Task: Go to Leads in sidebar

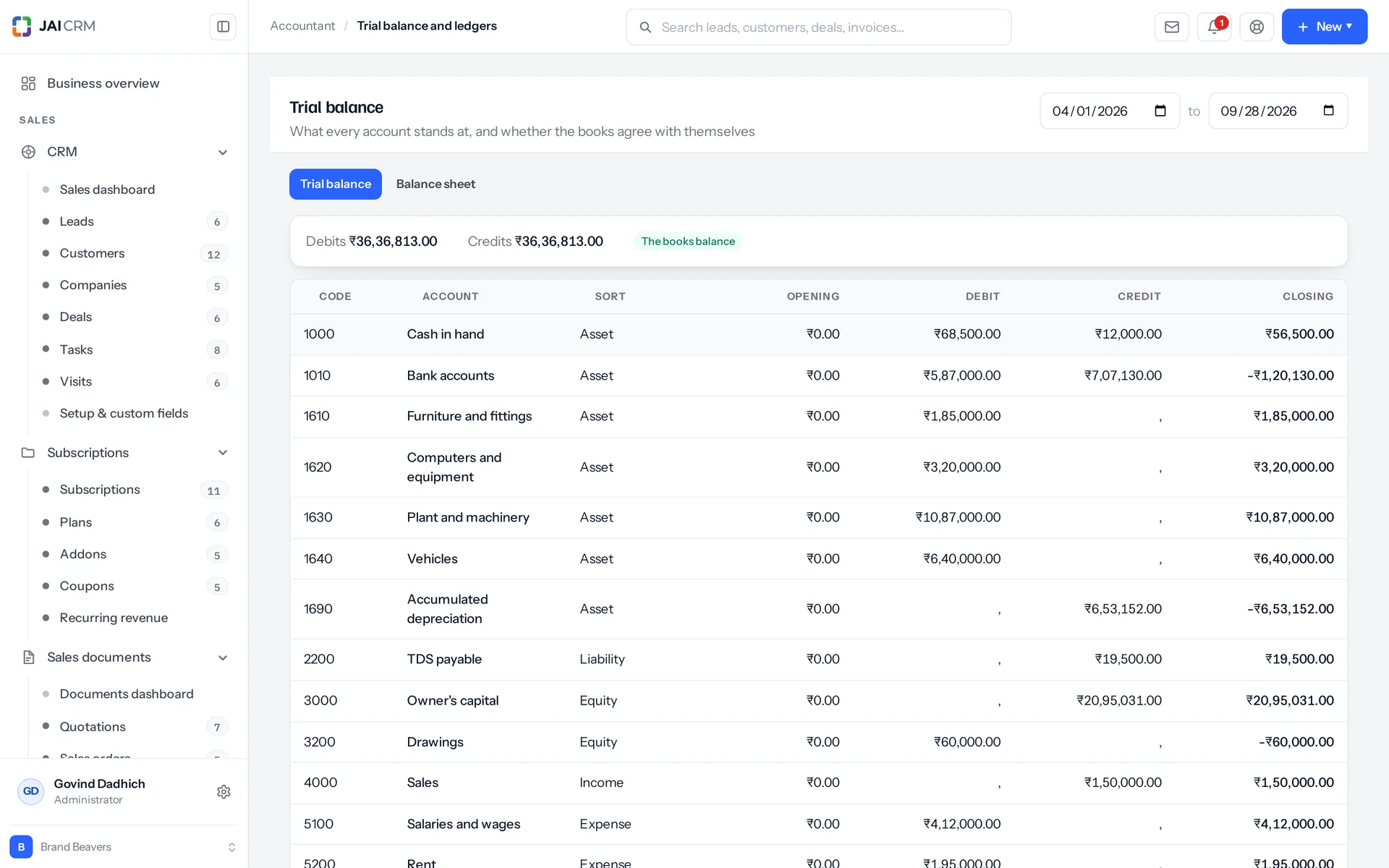Action: [x=77, y=221]
